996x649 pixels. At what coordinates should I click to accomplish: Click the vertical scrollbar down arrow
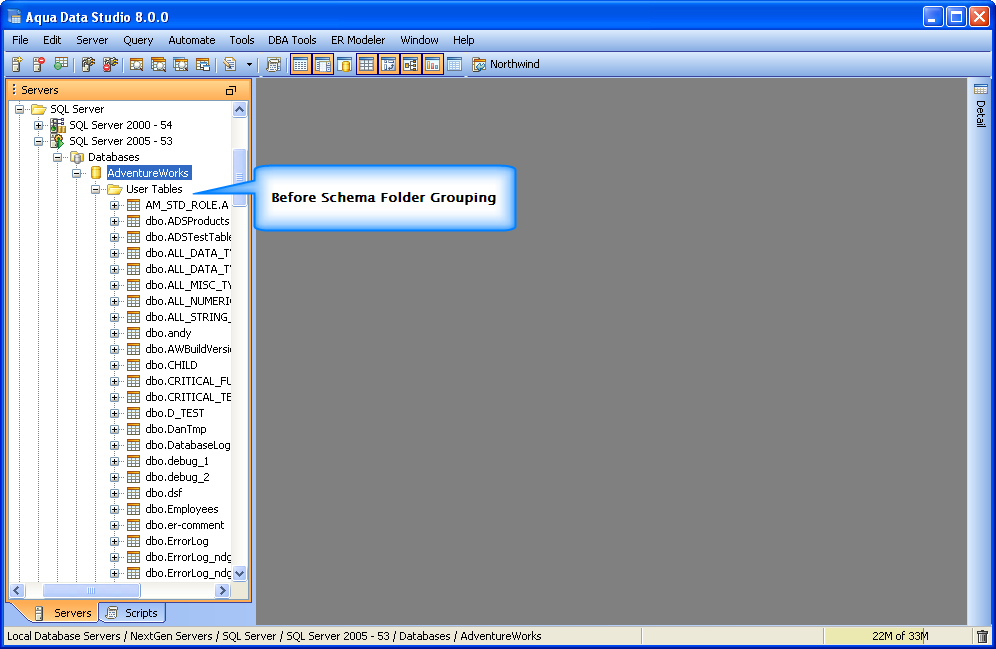(239, 573)
